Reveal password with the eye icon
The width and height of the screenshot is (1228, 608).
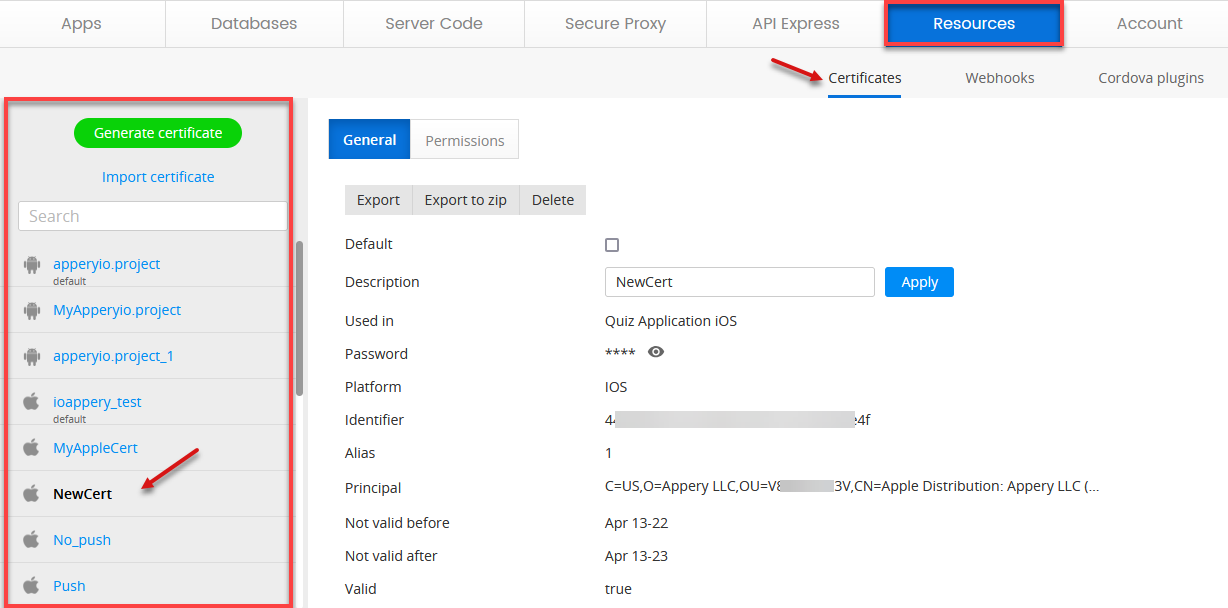coord(656,352)
